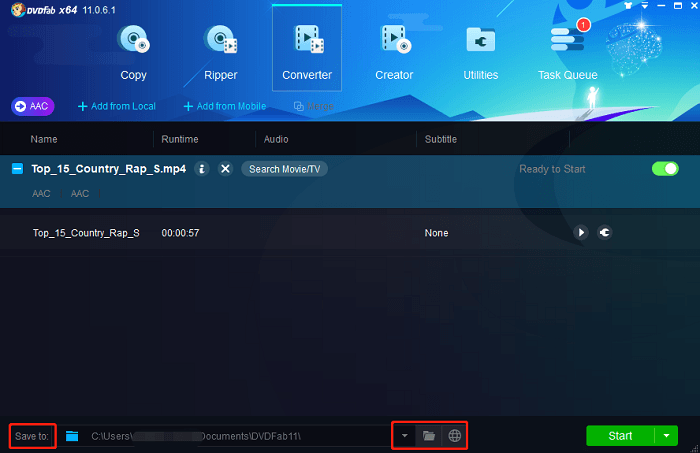Open the Start button dropdown arrow
Screen dimensions: 700x453
point(667,436)
